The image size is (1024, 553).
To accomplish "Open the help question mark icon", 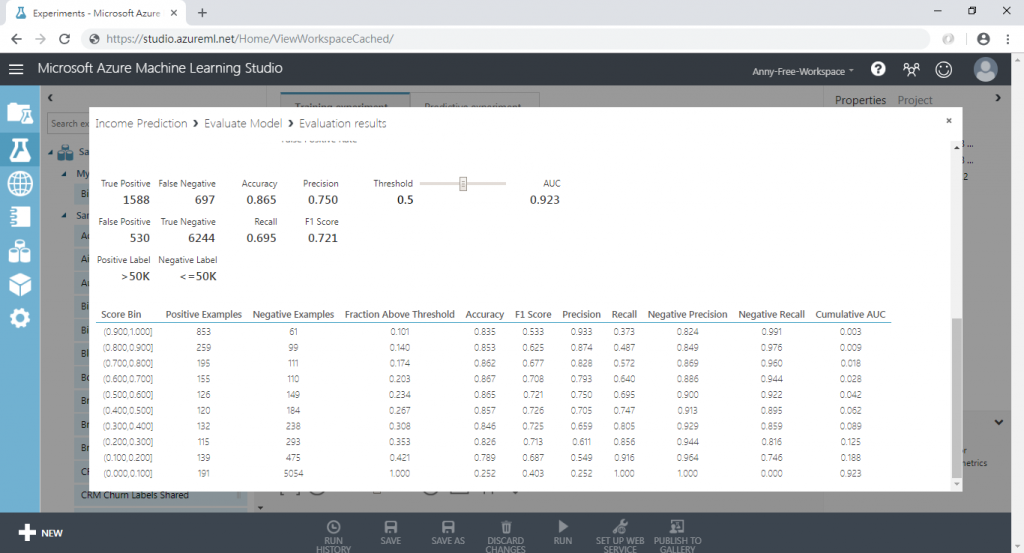I will click(878, 69).
